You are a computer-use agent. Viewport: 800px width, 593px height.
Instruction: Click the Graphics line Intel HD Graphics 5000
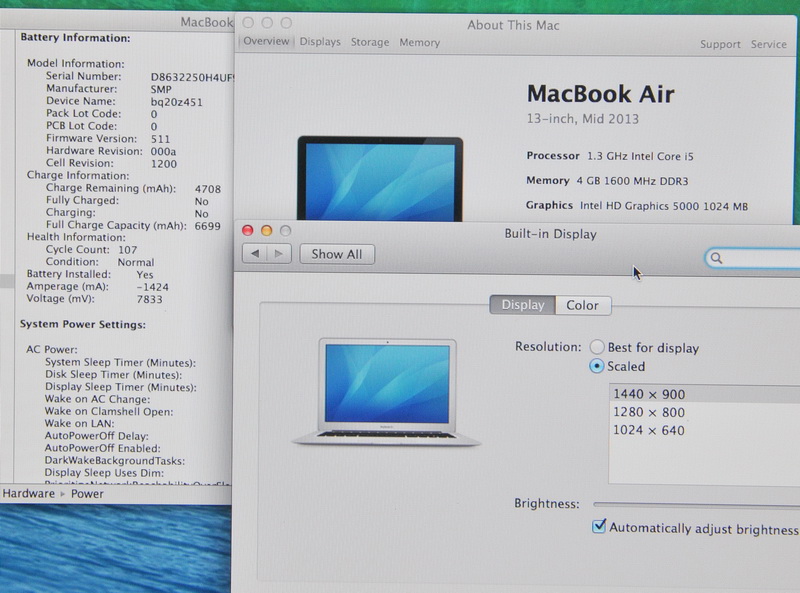point(637,206)
